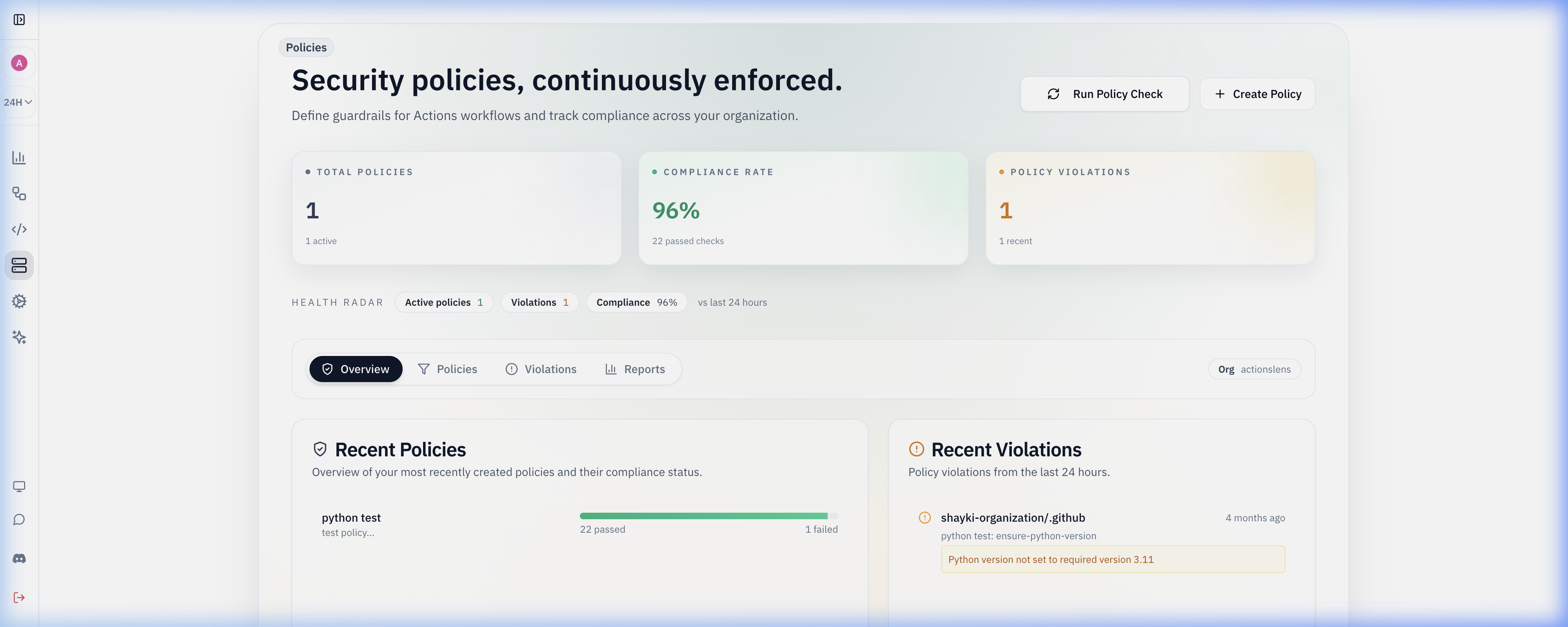Open the code view from the sidebar
Image resolution: width=1568 pixels, height=627 pixels.
click(x=20, y=229)
